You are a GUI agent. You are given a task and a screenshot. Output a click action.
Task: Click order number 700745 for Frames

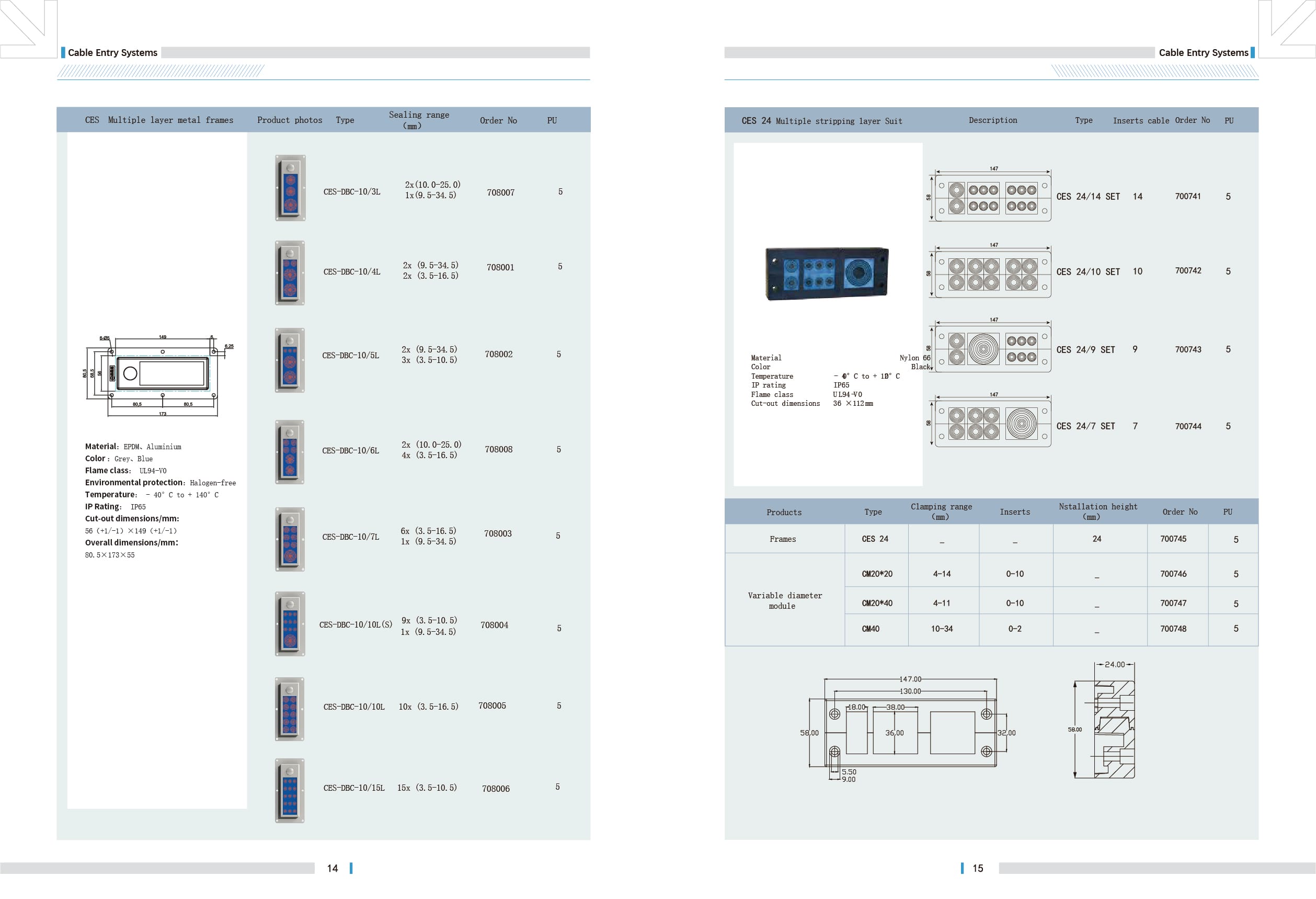pos(1173,539)
